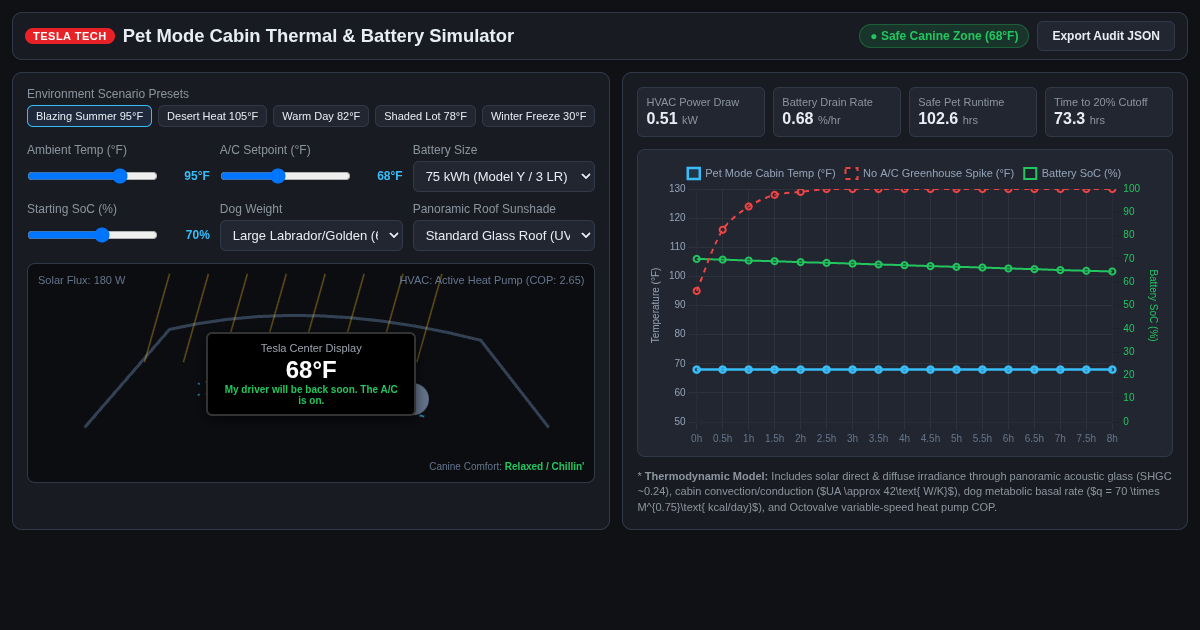
Task: Select Shaded Lot 78°F preset
Action: coord(425,116)
